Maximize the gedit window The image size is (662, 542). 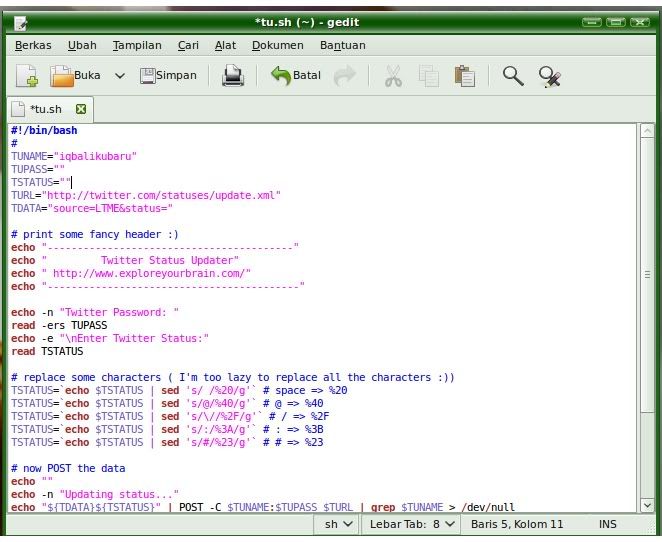tap(616, 22)
